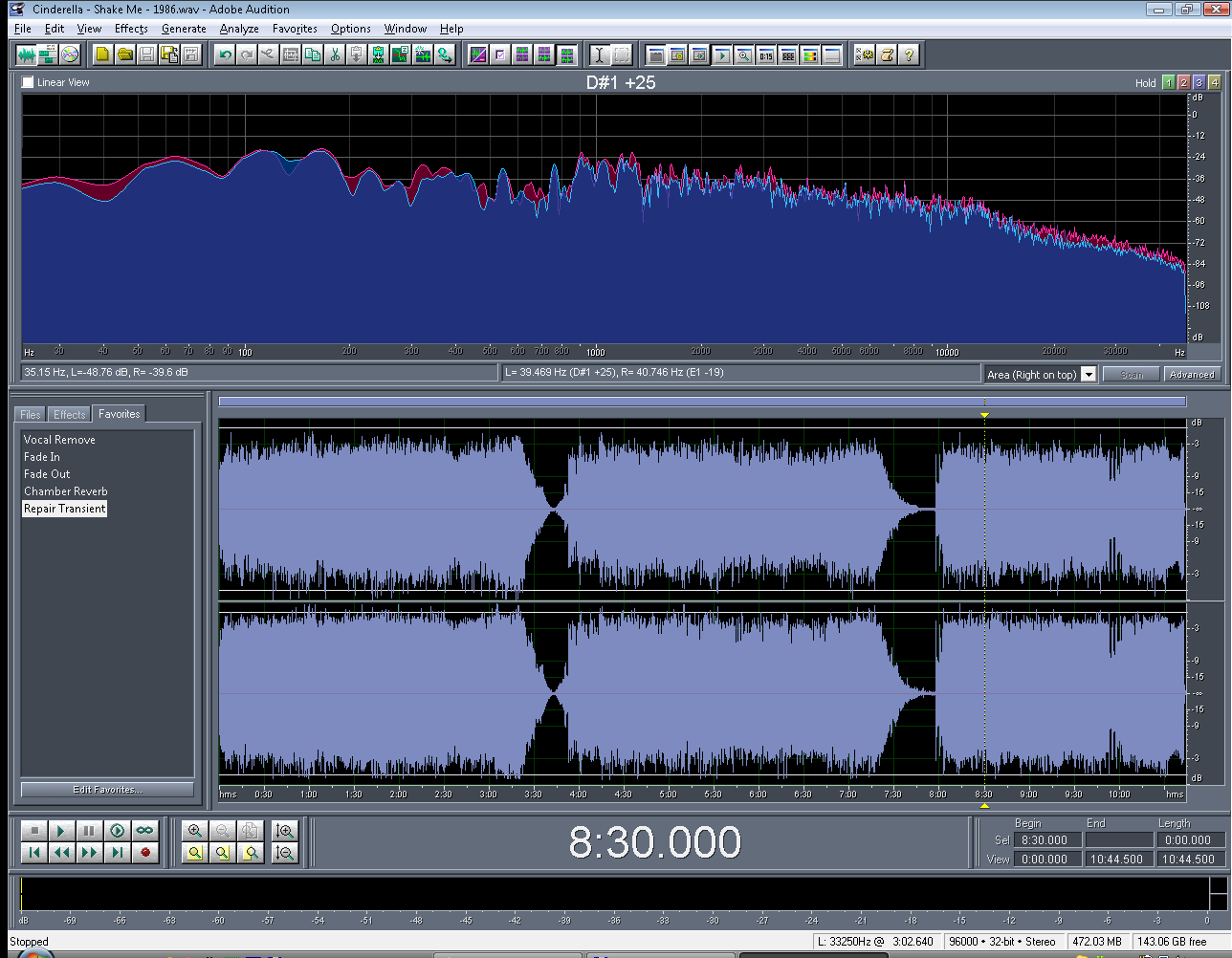Click the large 8:30.000 time display
The width and height of the screenshot is (1232, 958).
tap(655, 842)
